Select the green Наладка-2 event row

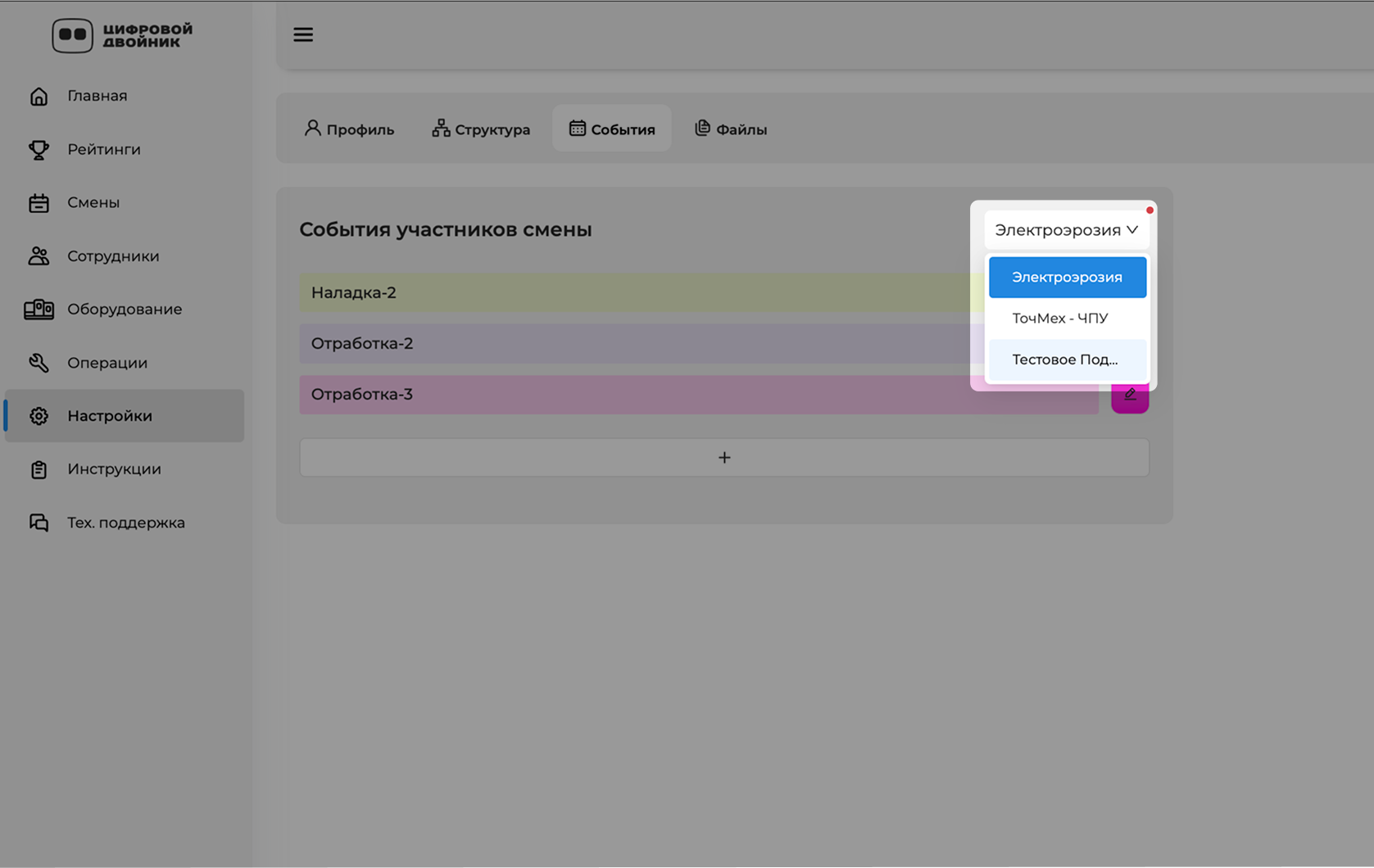[x=631, y=292]
